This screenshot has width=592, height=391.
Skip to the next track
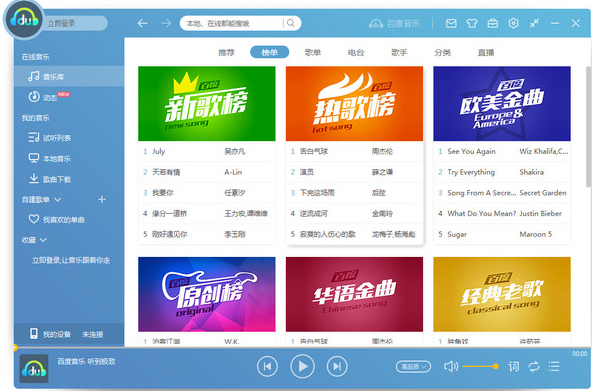(337, 366)
